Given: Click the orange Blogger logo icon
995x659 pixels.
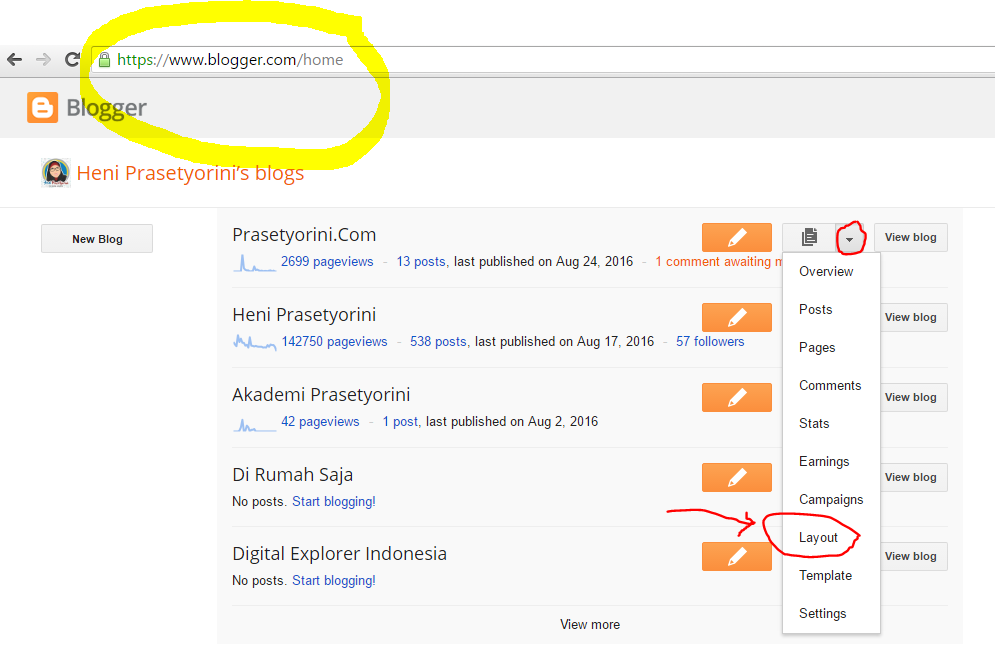Looking at the screenshot, I should click(x=43, y=107).
